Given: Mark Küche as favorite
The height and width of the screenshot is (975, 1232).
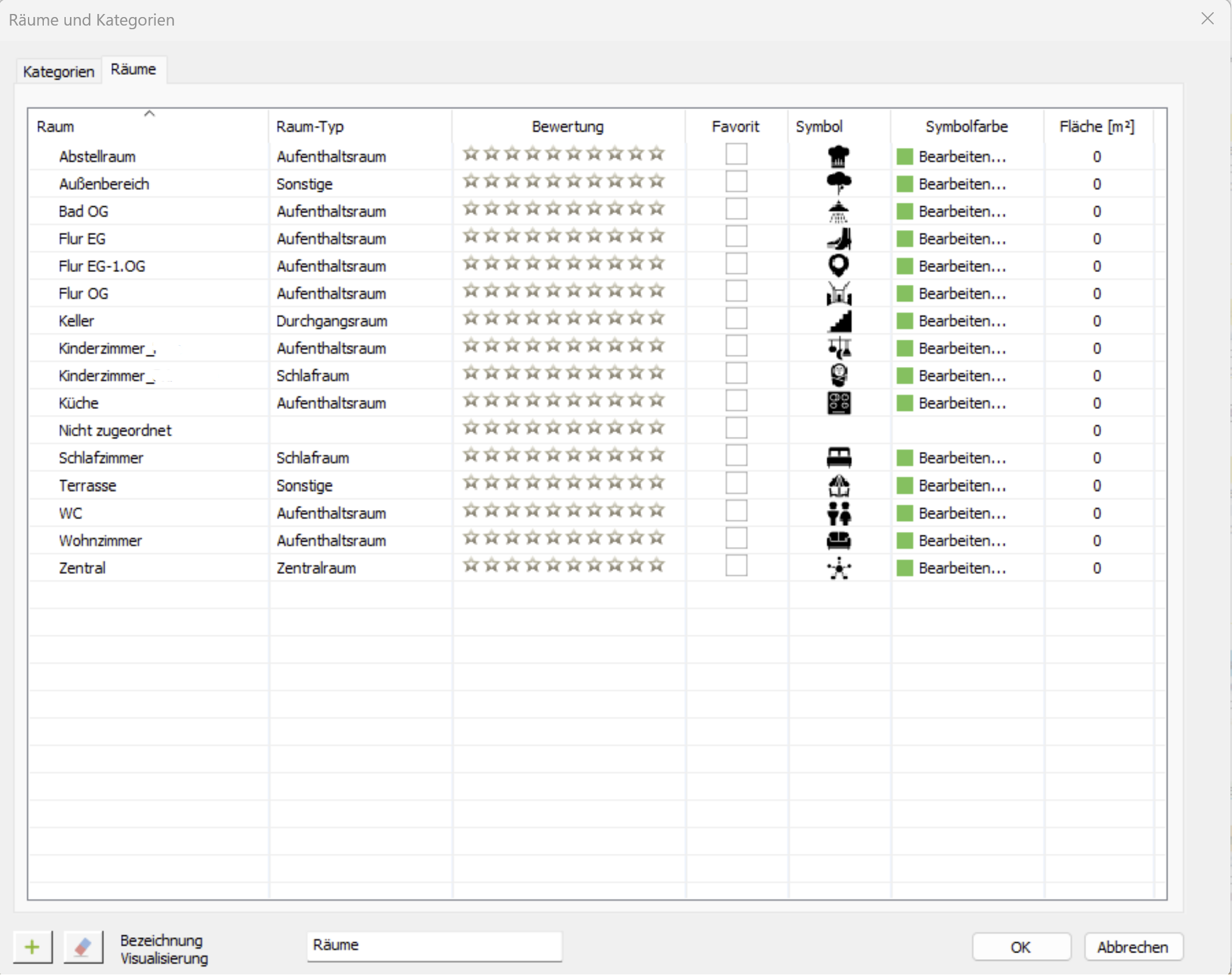Looking at the screenshot, I should pyautogui.click(x=736, y=400).
